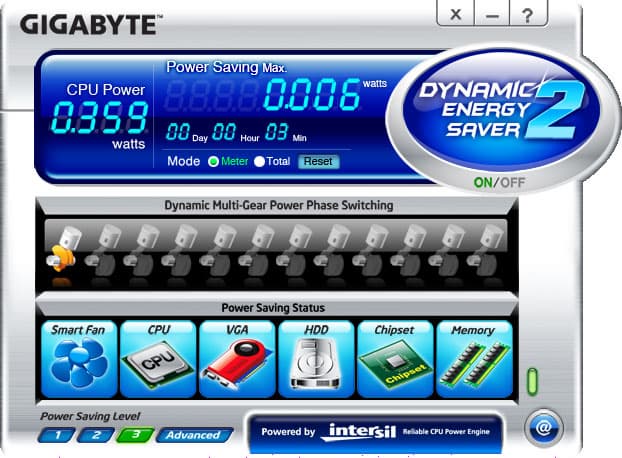The image size is (622, 458).
Task: Click the Memory power saving icon
Action: tap(474, 359)
